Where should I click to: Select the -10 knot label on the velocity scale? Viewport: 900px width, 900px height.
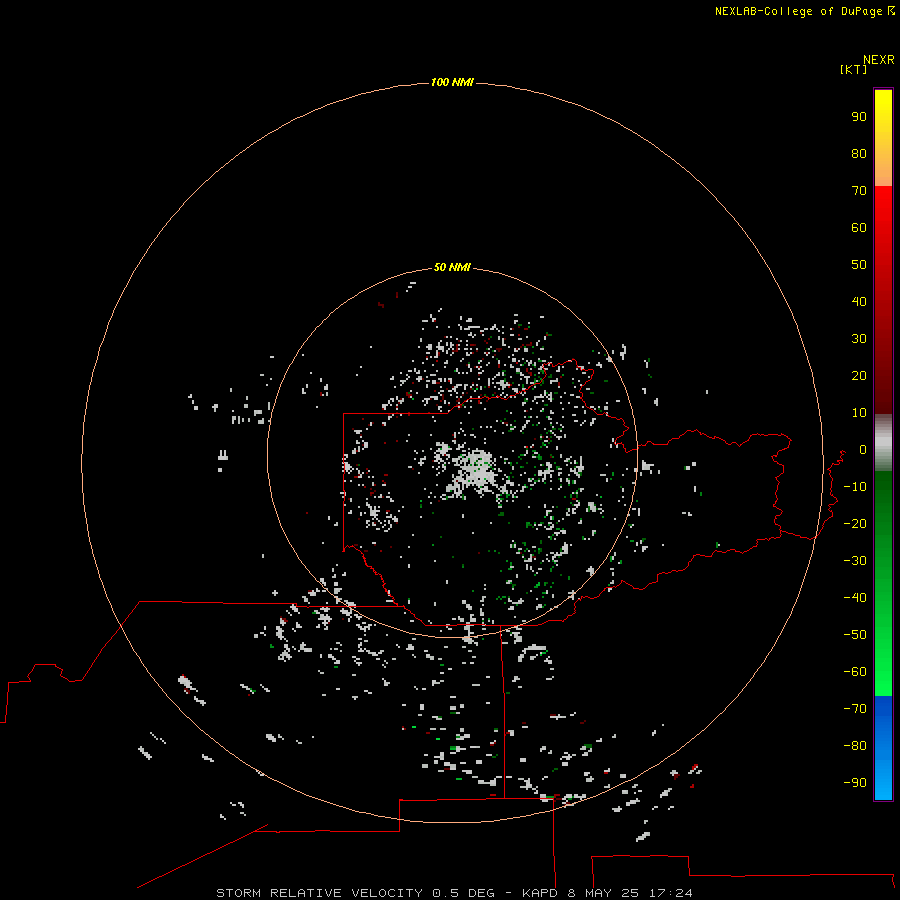point(855,487)
